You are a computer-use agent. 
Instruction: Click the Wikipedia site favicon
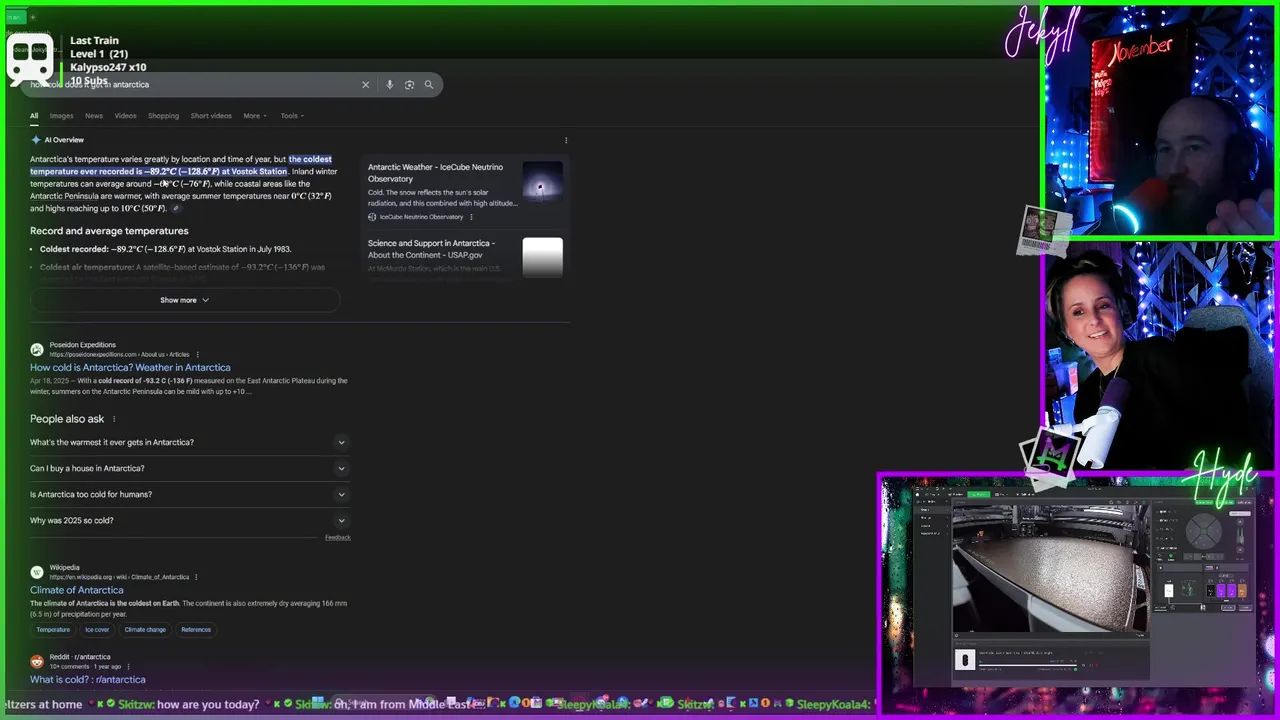[37, 572]
